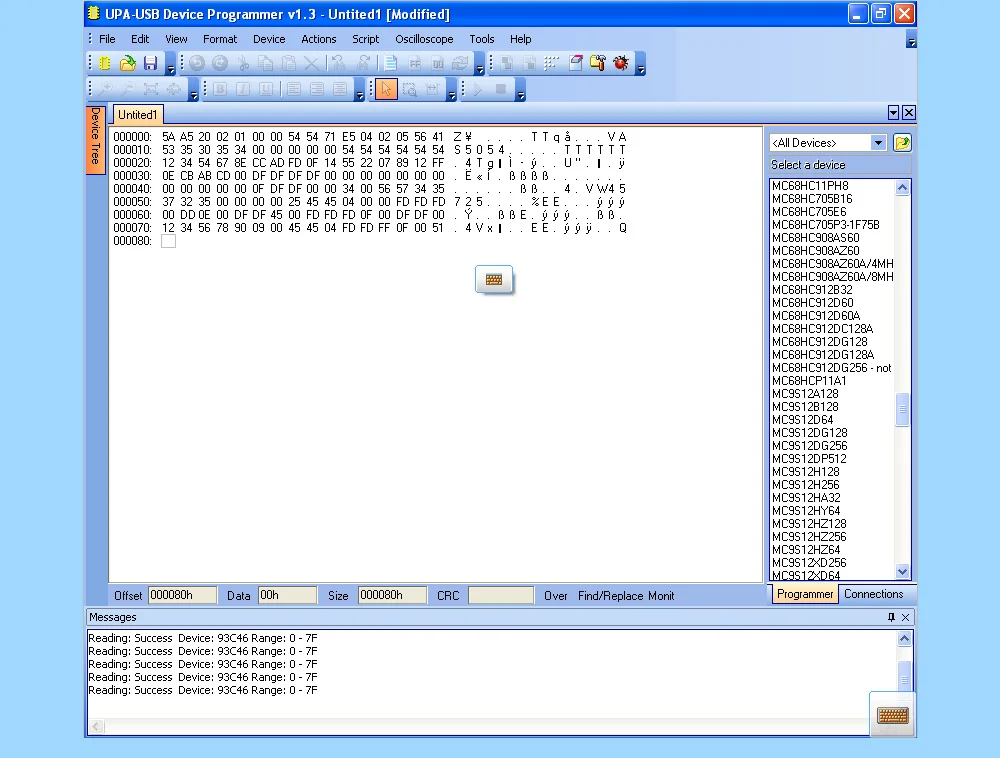Open the Device menu
Viewport: 1000px width, 758px height.
tap(269, 39)
